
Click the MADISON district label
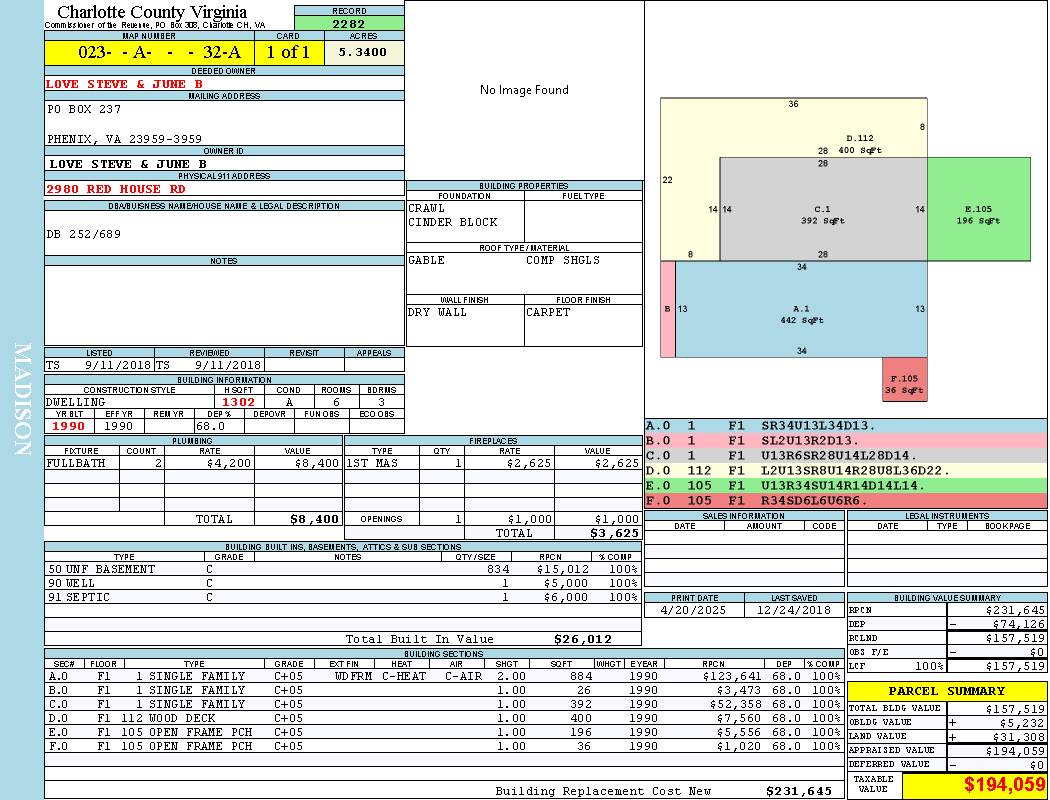[x=22, y=400]
